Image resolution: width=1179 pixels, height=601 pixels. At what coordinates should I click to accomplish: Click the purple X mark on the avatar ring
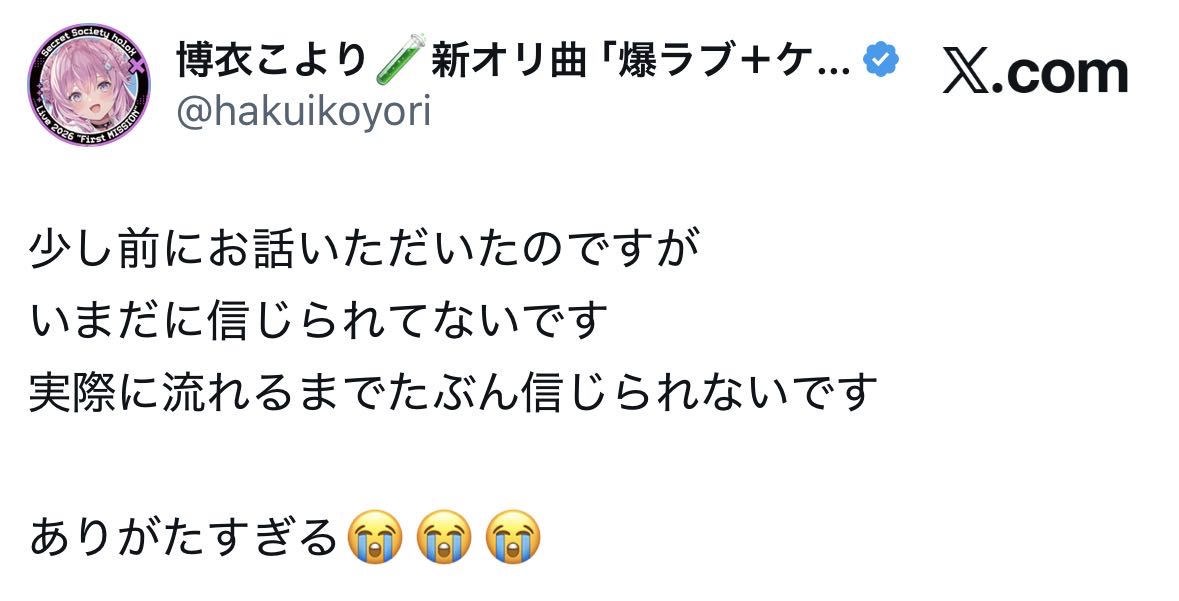137,65
